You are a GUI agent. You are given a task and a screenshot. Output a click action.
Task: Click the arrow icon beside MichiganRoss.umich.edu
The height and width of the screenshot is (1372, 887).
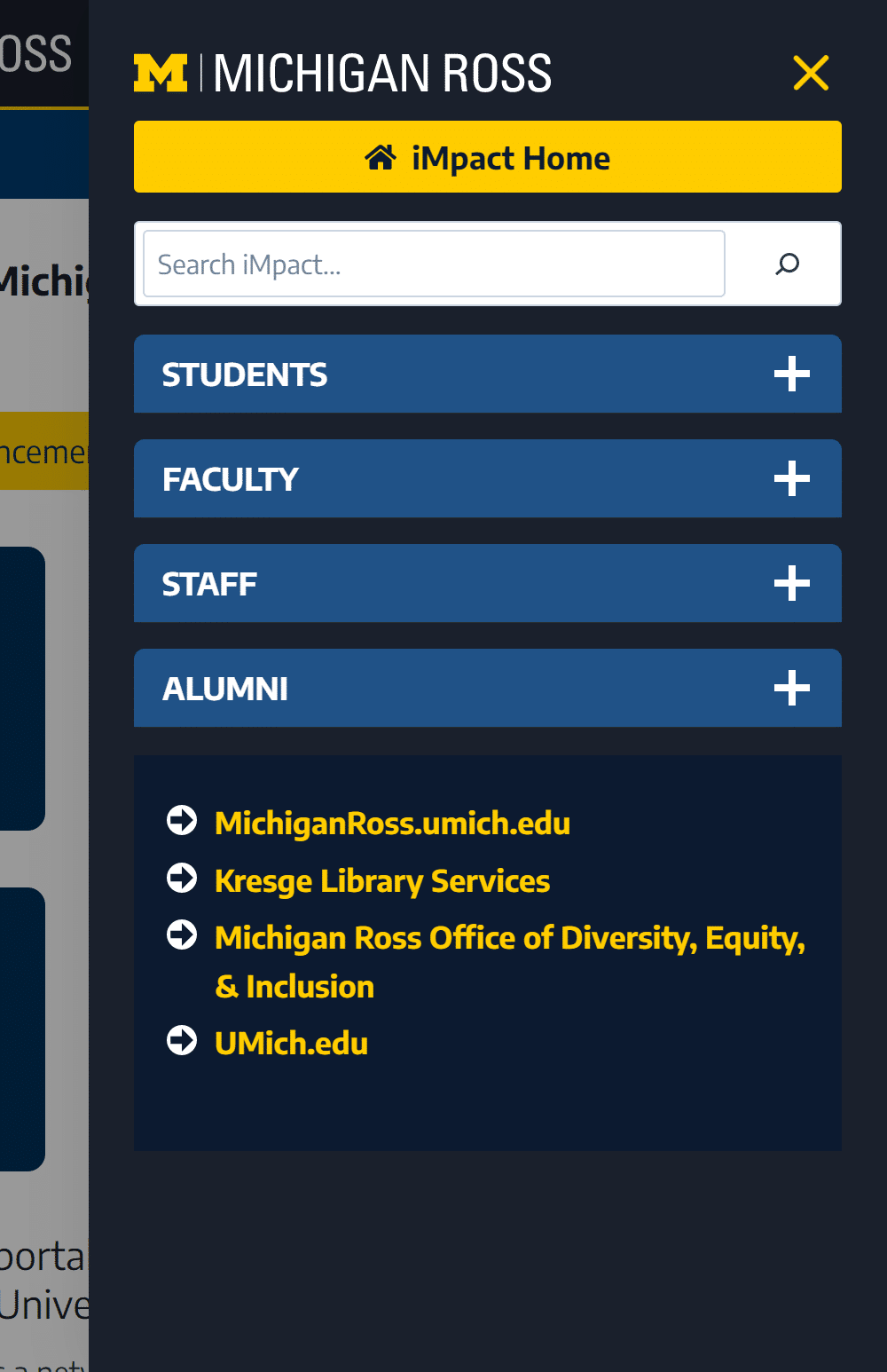[183, 821]
